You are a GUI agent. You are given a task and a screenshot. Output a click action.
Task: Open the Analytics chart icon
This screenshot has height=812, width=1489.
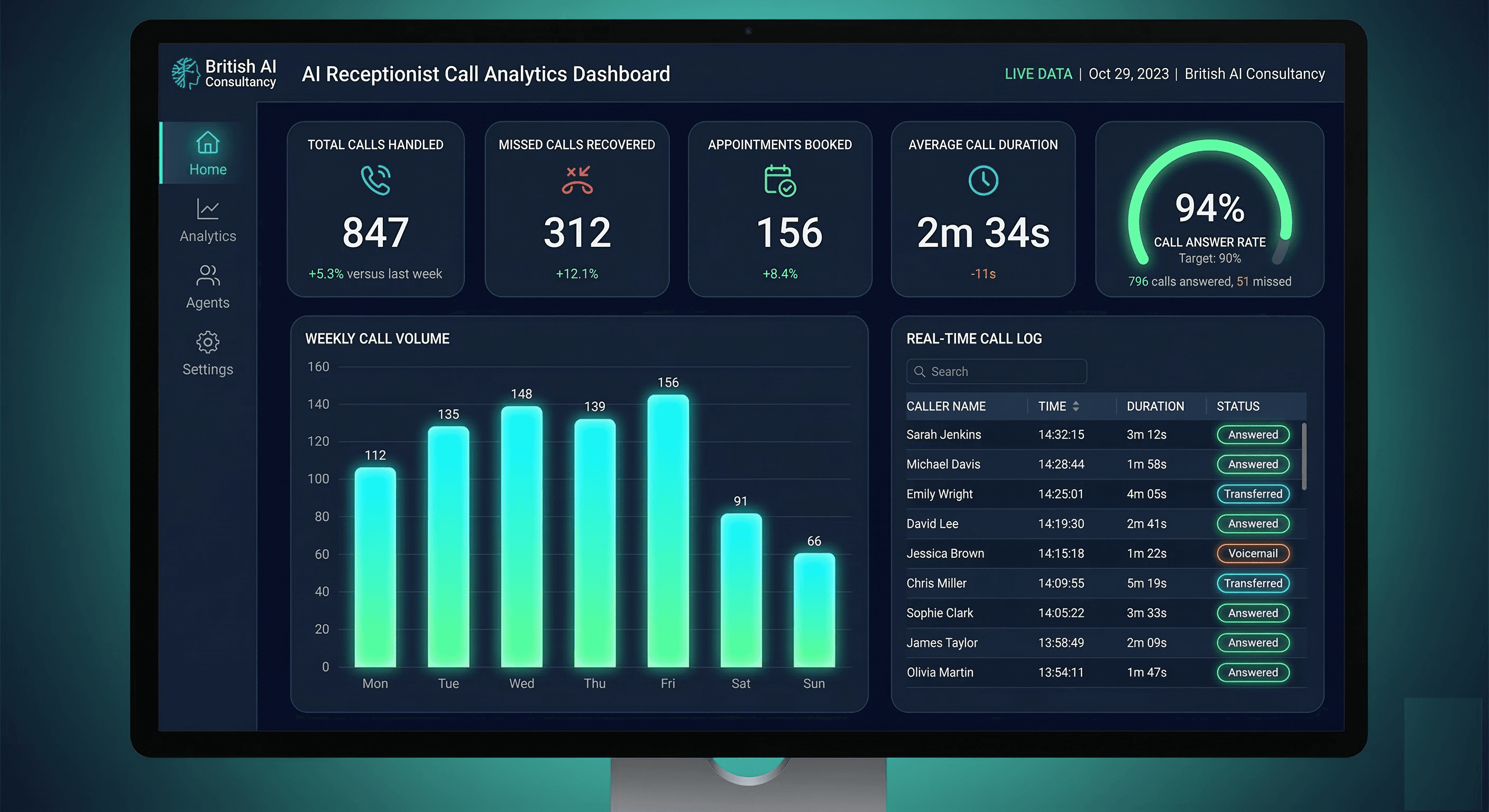click(x=207, y=209)
